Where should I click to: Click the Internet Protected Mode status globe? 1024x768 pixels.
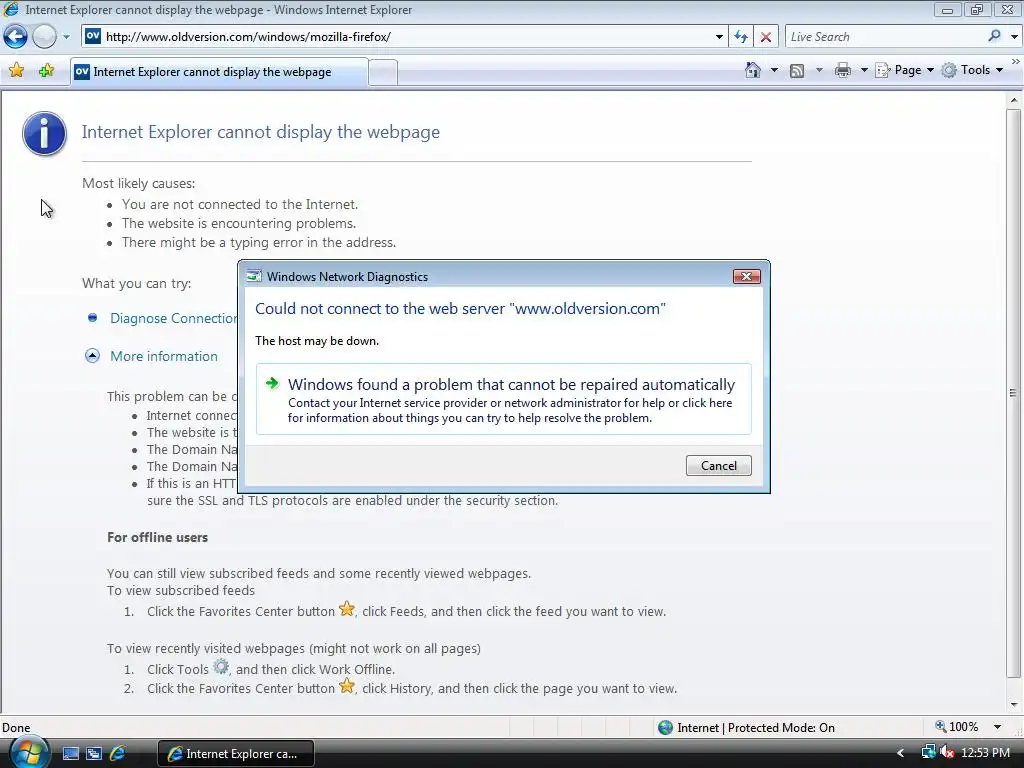[665, 728]
